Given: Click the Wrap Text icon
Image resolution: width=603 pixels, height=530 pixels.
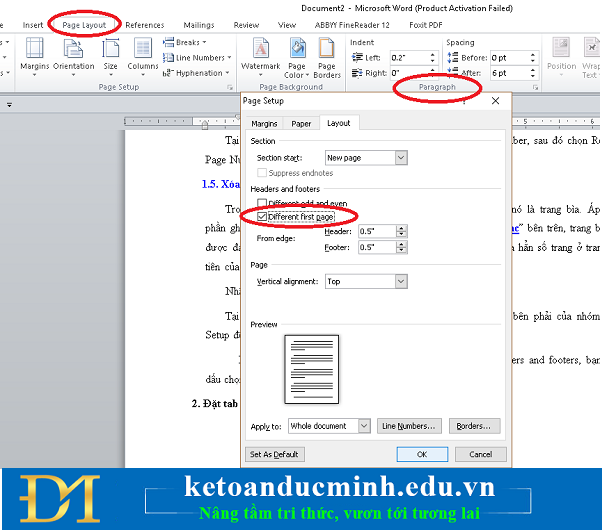Looking at the screenshot, I should click(x=591, y=48).
